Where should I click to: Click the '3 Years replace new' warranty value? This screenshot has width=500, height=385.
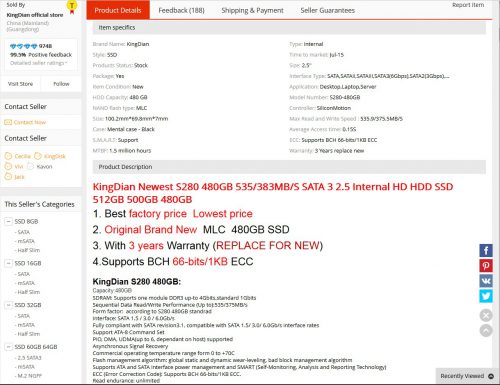[339, 151]
